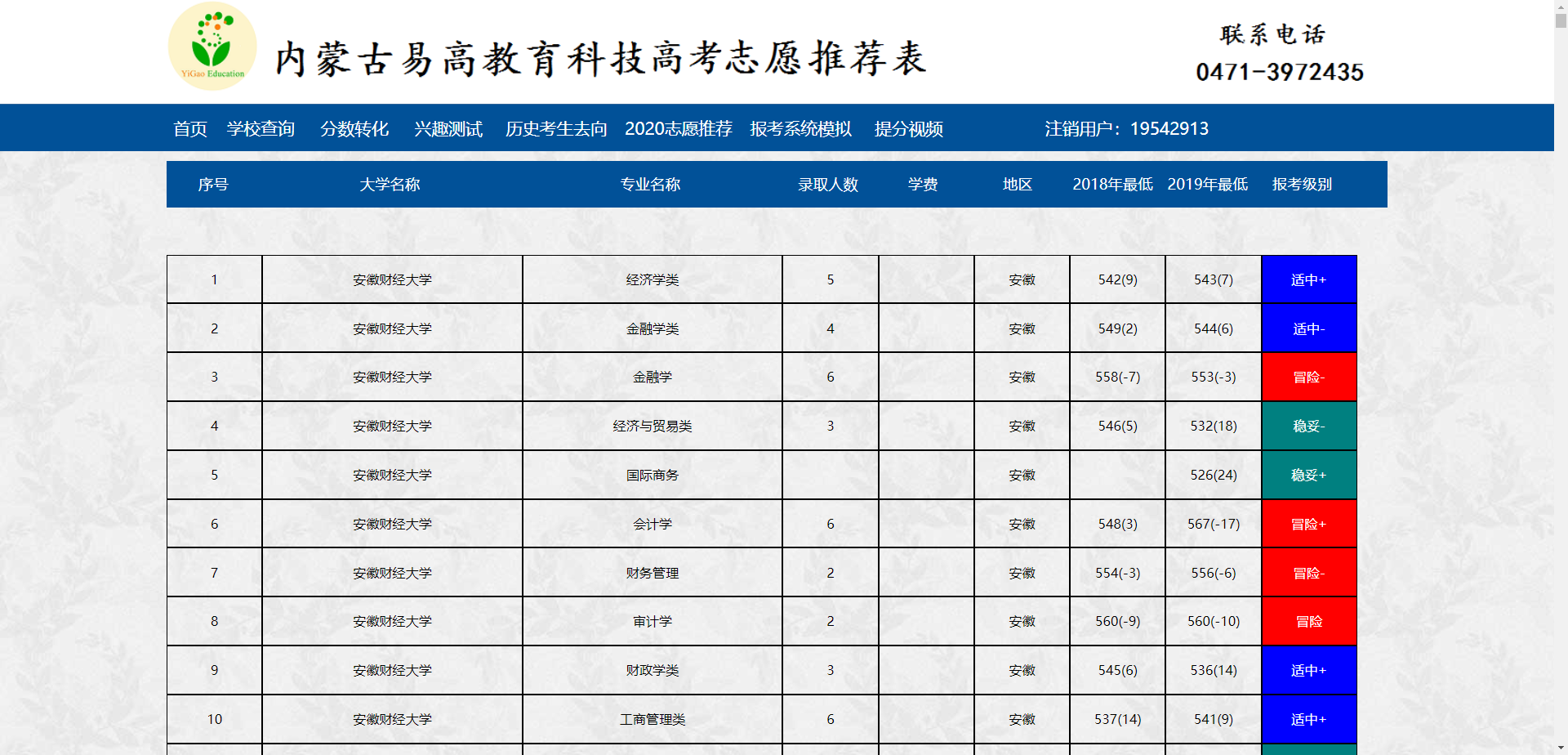Go to 分数转化 page

coord(354,129)
